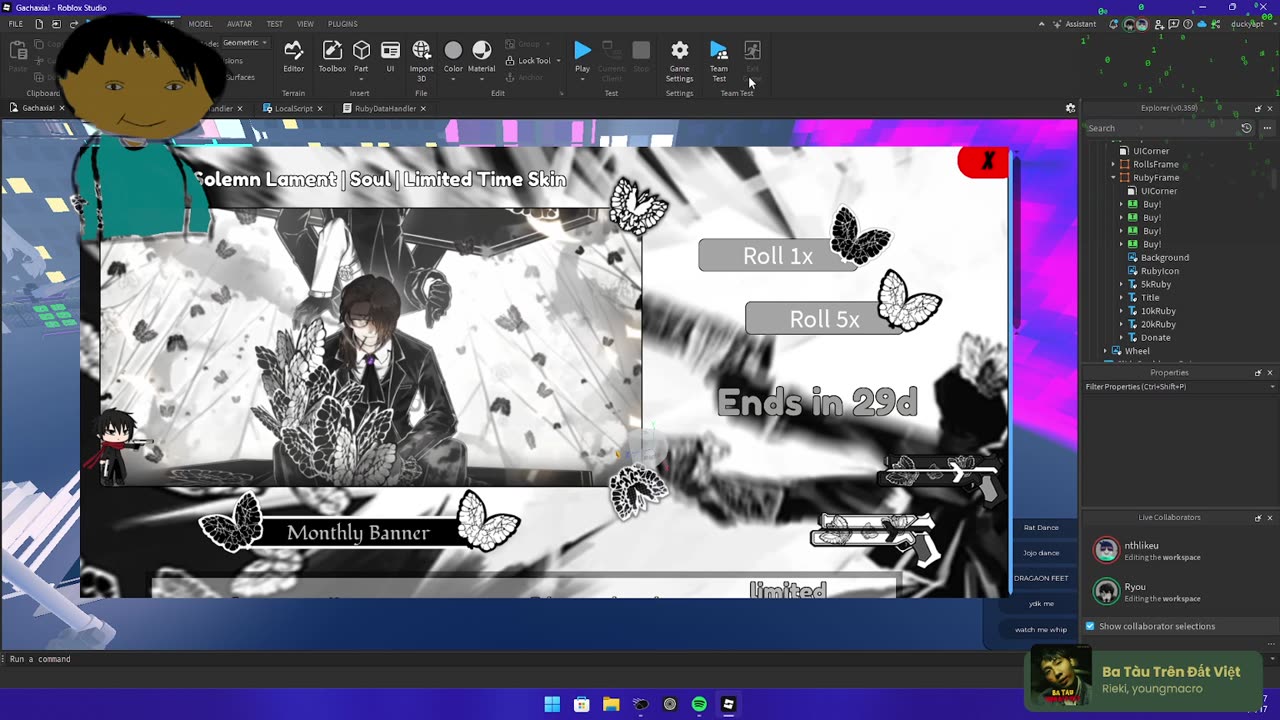
Task: Click the DRAGAON FEET emote button
Action: (x=1041, y=578)
